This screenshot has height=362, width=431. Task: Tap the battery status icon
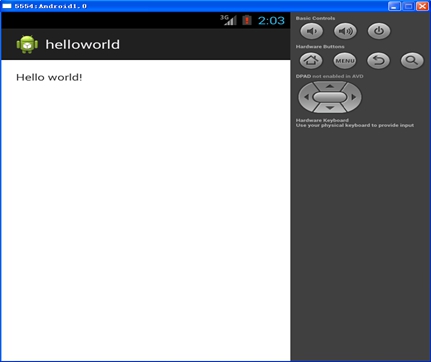click(x=247, y=20)
